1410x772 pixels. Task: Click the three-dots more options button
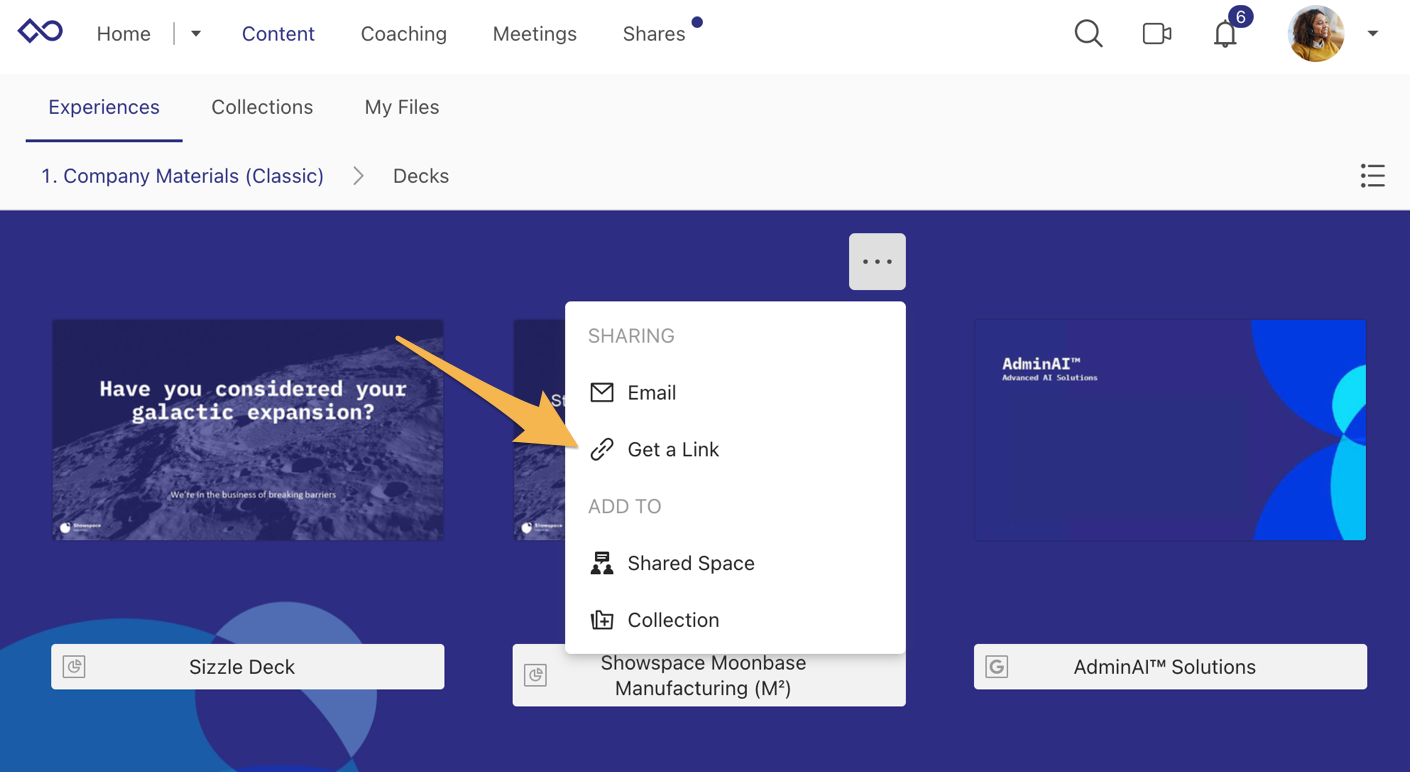coord(877,262)
